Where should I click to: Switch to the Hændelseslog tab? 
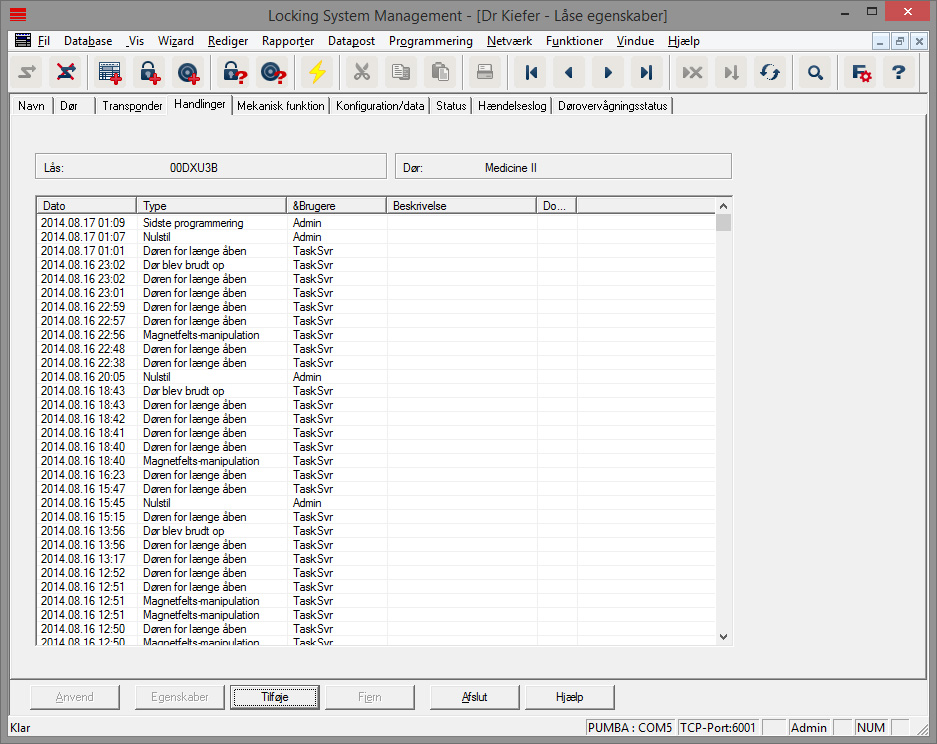click(512, 106)
